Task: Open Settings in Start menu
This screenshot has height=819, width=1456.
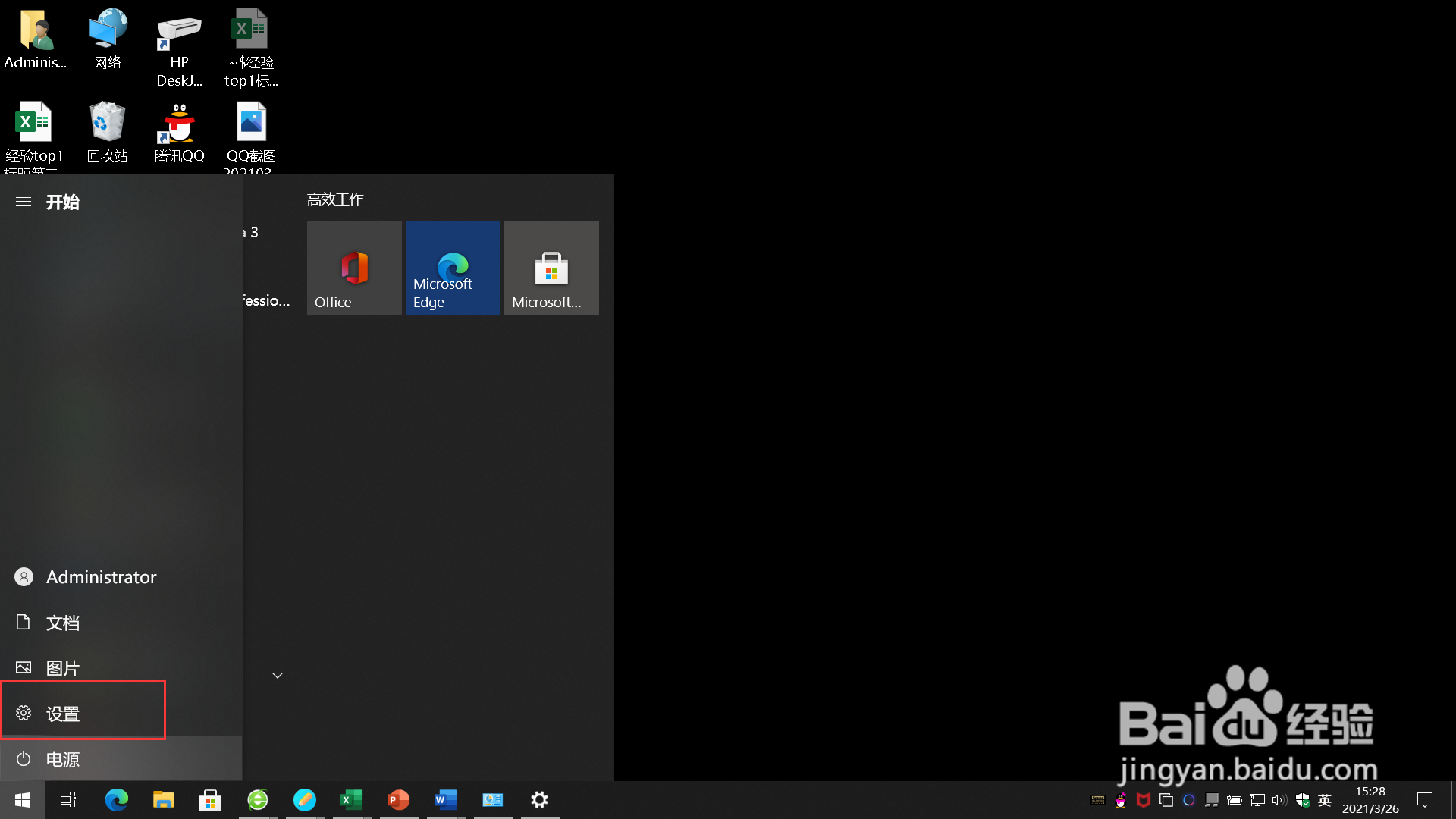Action: click(62, 714)
